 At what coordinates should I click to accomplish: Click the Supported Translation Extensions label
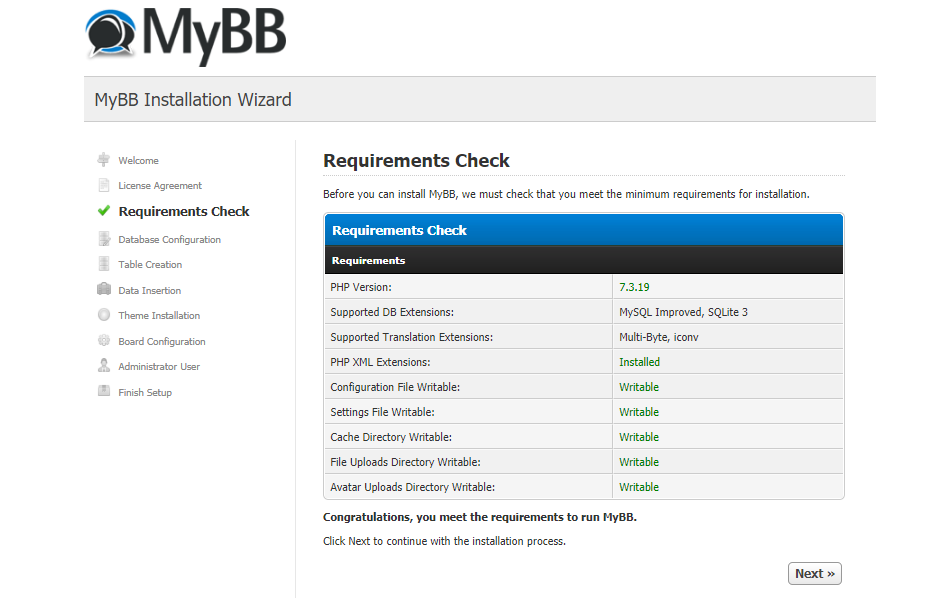pos(411,337)
